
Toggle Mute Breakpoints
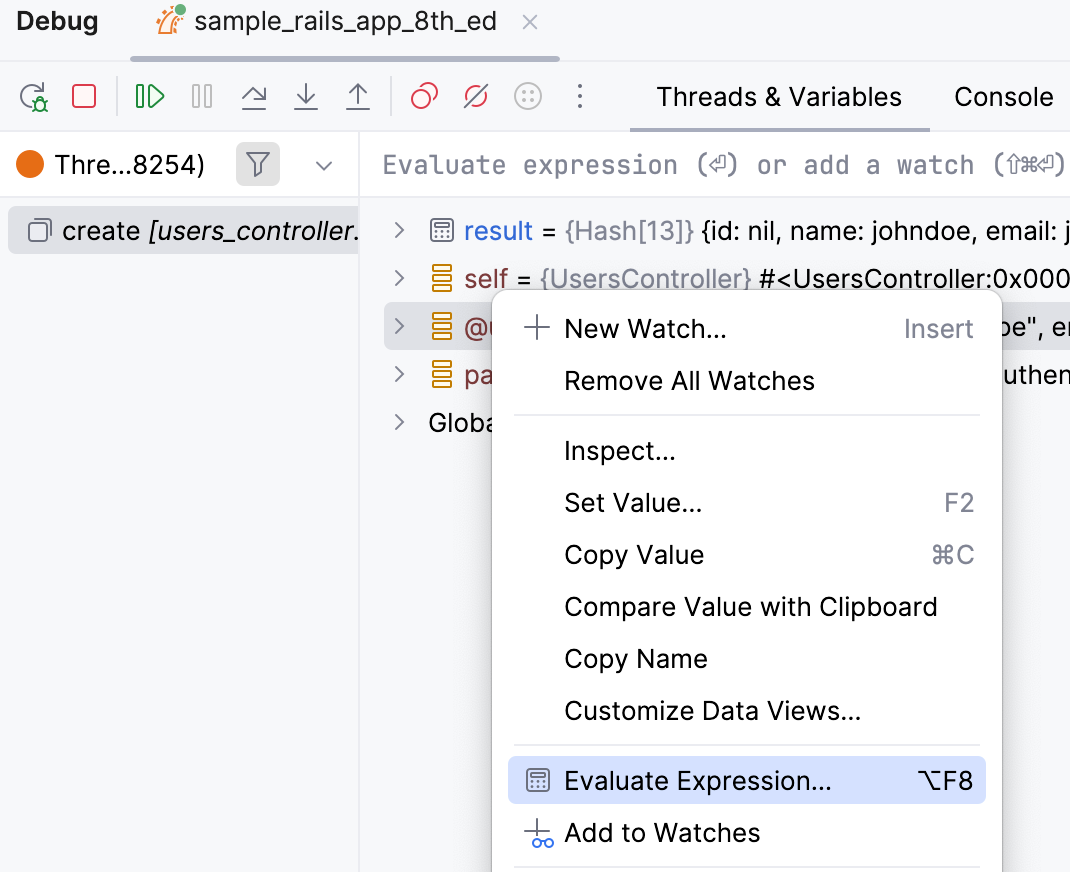[476, 96]
